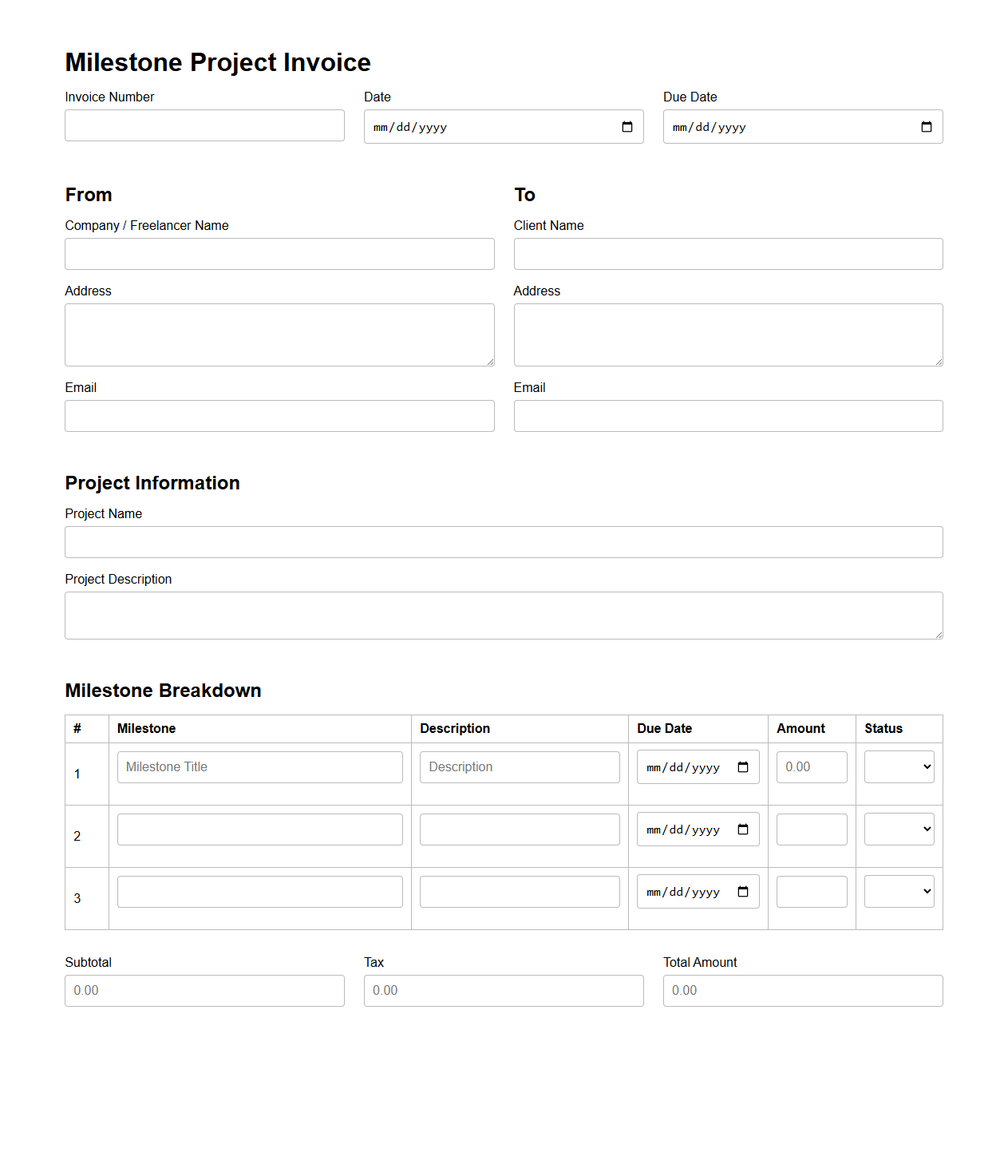This screenshot has height=1176, width=1008.
Task: Click the Amount field for milestone 2
Action: coord(811,829)
